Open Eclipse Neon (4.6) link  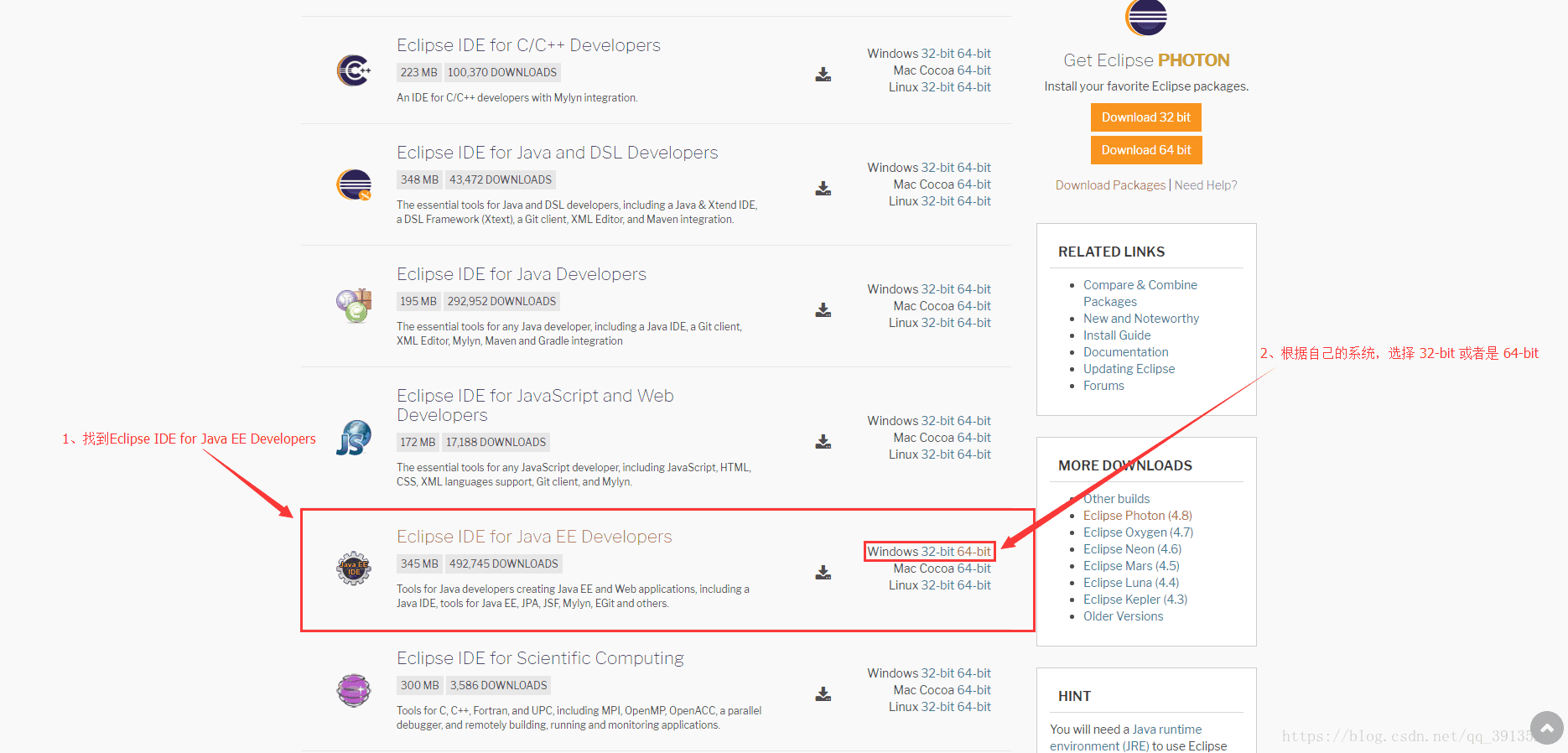coord(1132,549)
